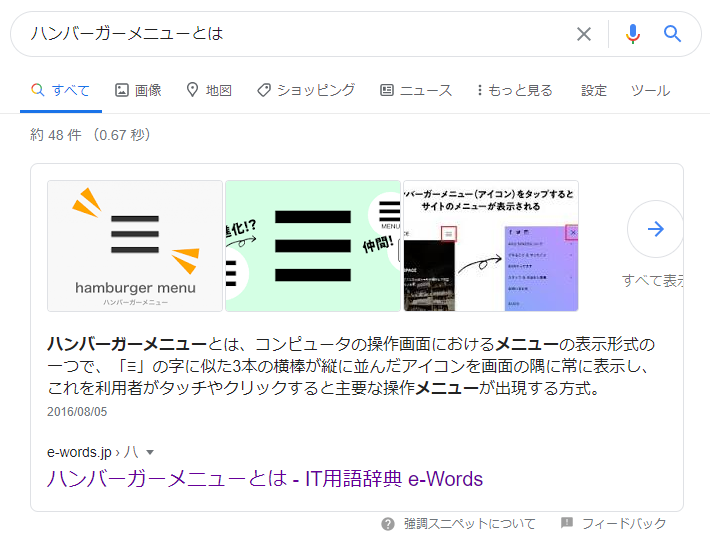The width and height of the screenshot is (710, 542).
Task: Expand the もっと見る menu
Action: [x=515, y=90]
